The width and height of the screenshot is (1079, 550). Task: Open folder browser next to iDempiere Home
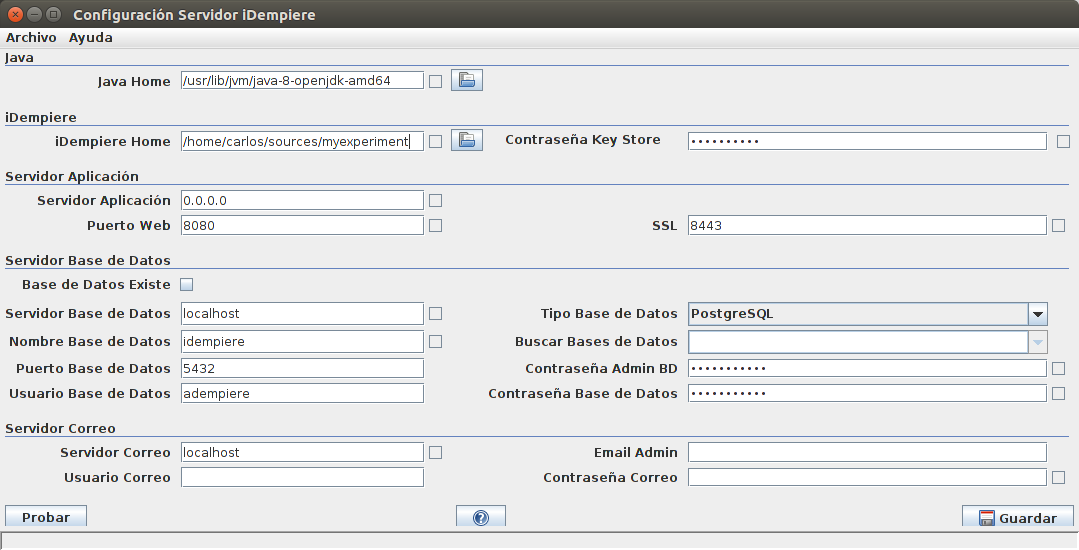click(x=467, y=141)
